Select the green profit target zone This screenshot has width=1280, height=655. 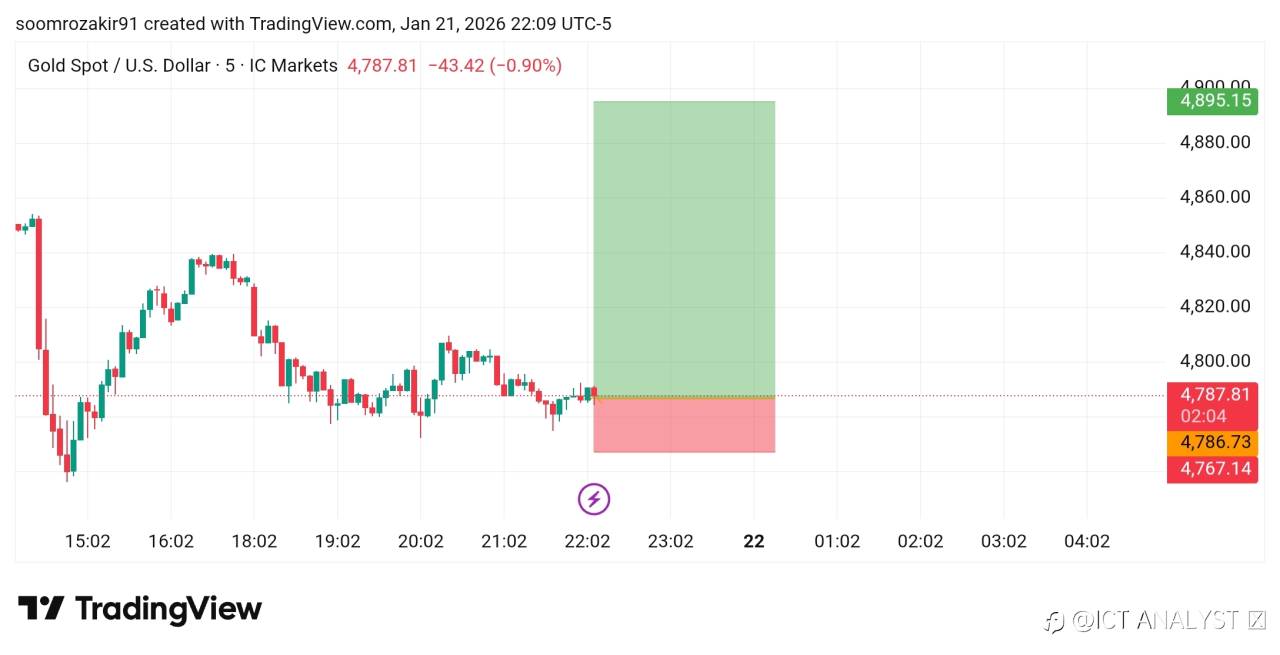684,248
